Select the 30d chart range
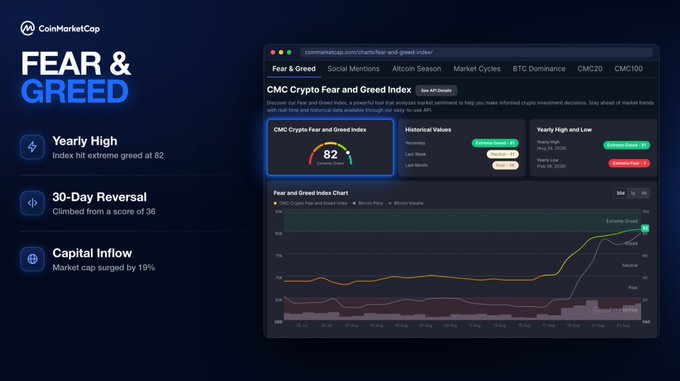This screenshot has height=381, width=680. (621, 193)
